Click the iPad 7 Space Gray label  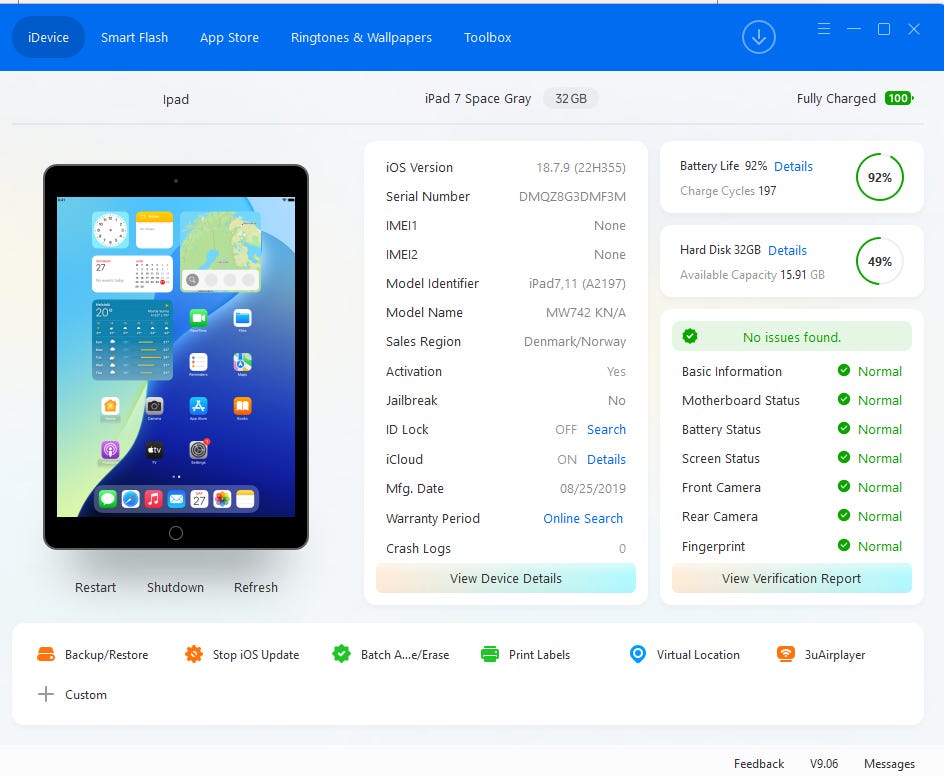click(478, 98)
